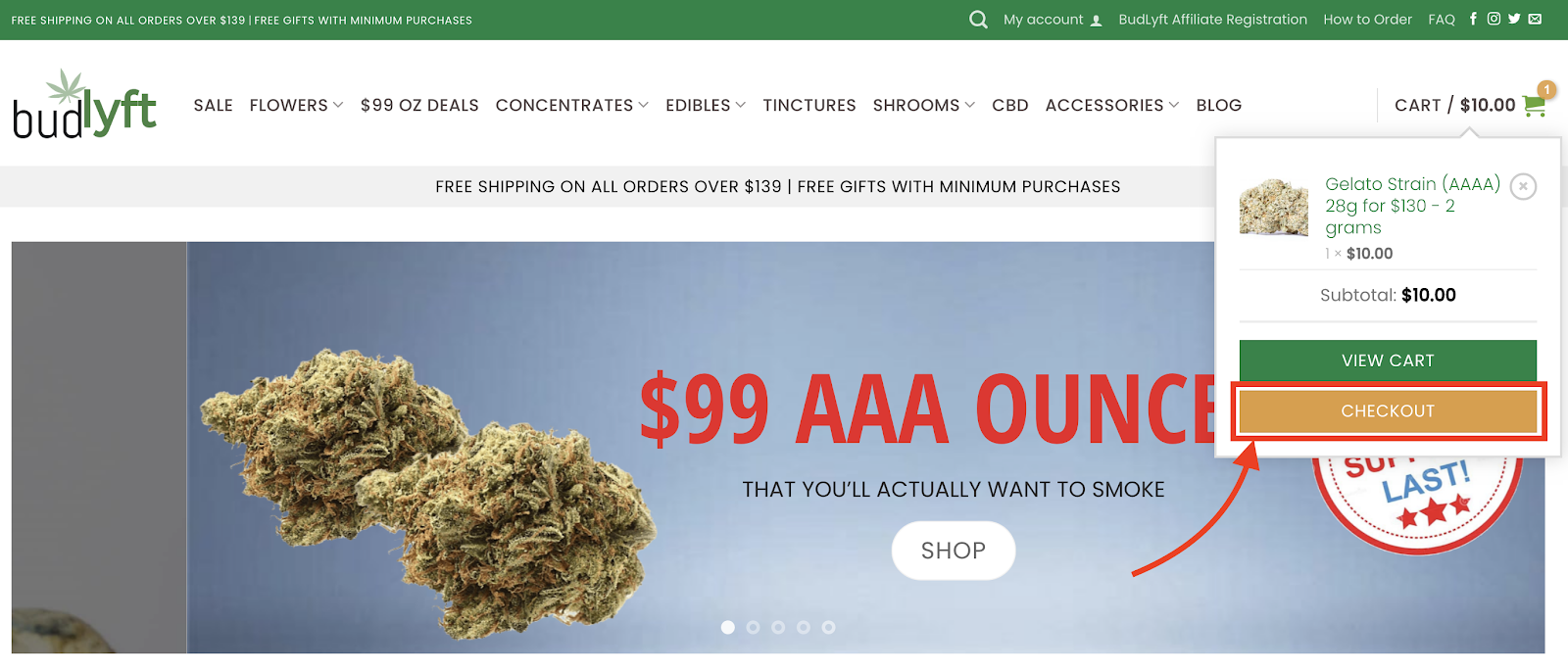The width and height of the screenshot is (1568, 672).
Task: Open the Gelato Strain product thumbnail
Action: click(x=1274, y=207)
